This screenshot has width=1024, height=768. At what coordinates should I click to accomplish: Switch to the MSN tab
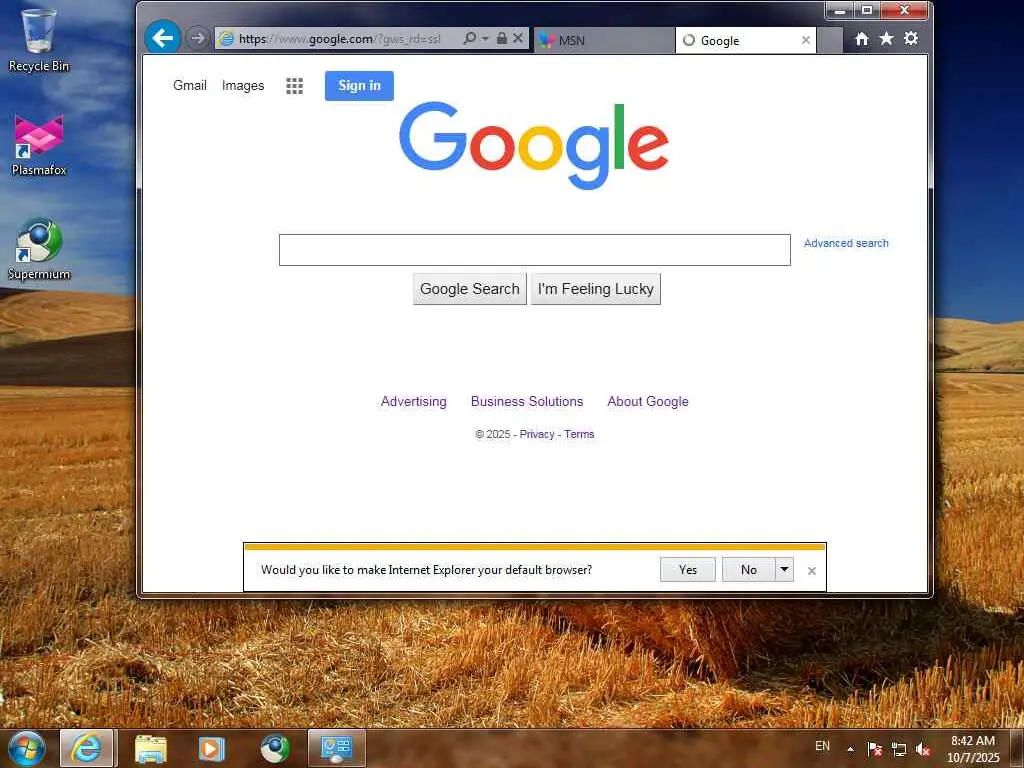(x=603, y=40)
